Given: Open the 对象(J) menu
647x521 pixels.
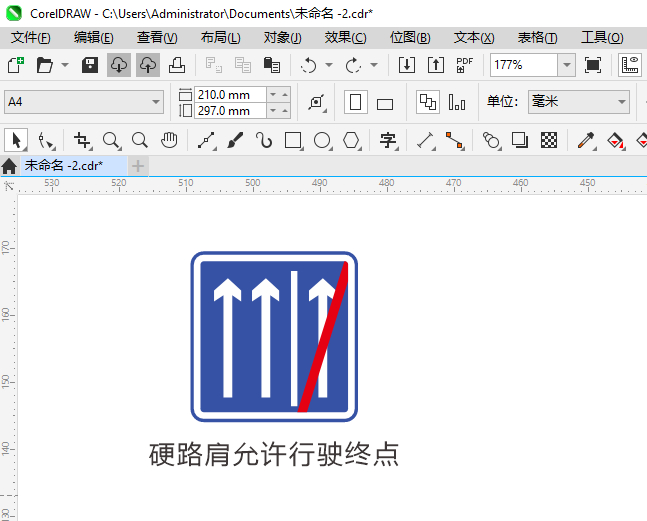Looking at the screenshot, I should pos(283,38).
